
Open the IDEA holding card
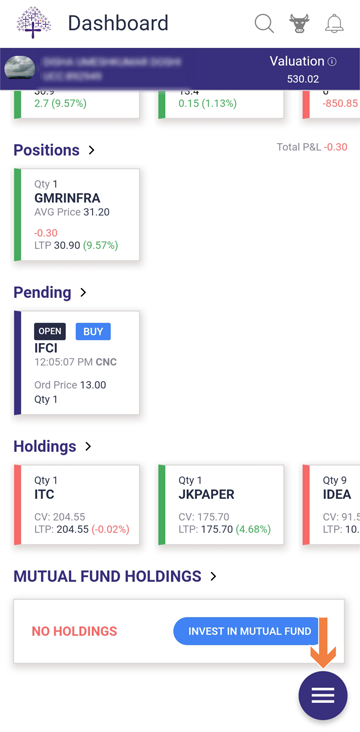(331, 505)
